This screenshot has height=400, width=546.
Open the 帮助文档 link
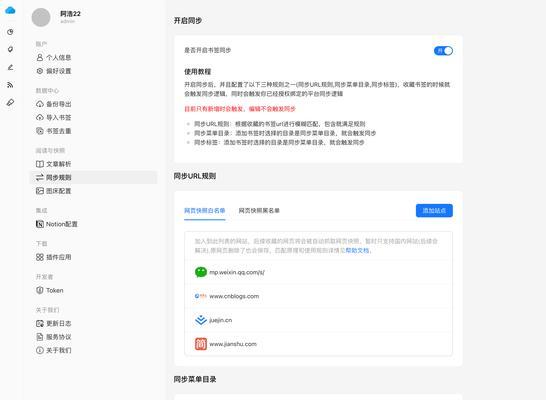coord(357,251)
